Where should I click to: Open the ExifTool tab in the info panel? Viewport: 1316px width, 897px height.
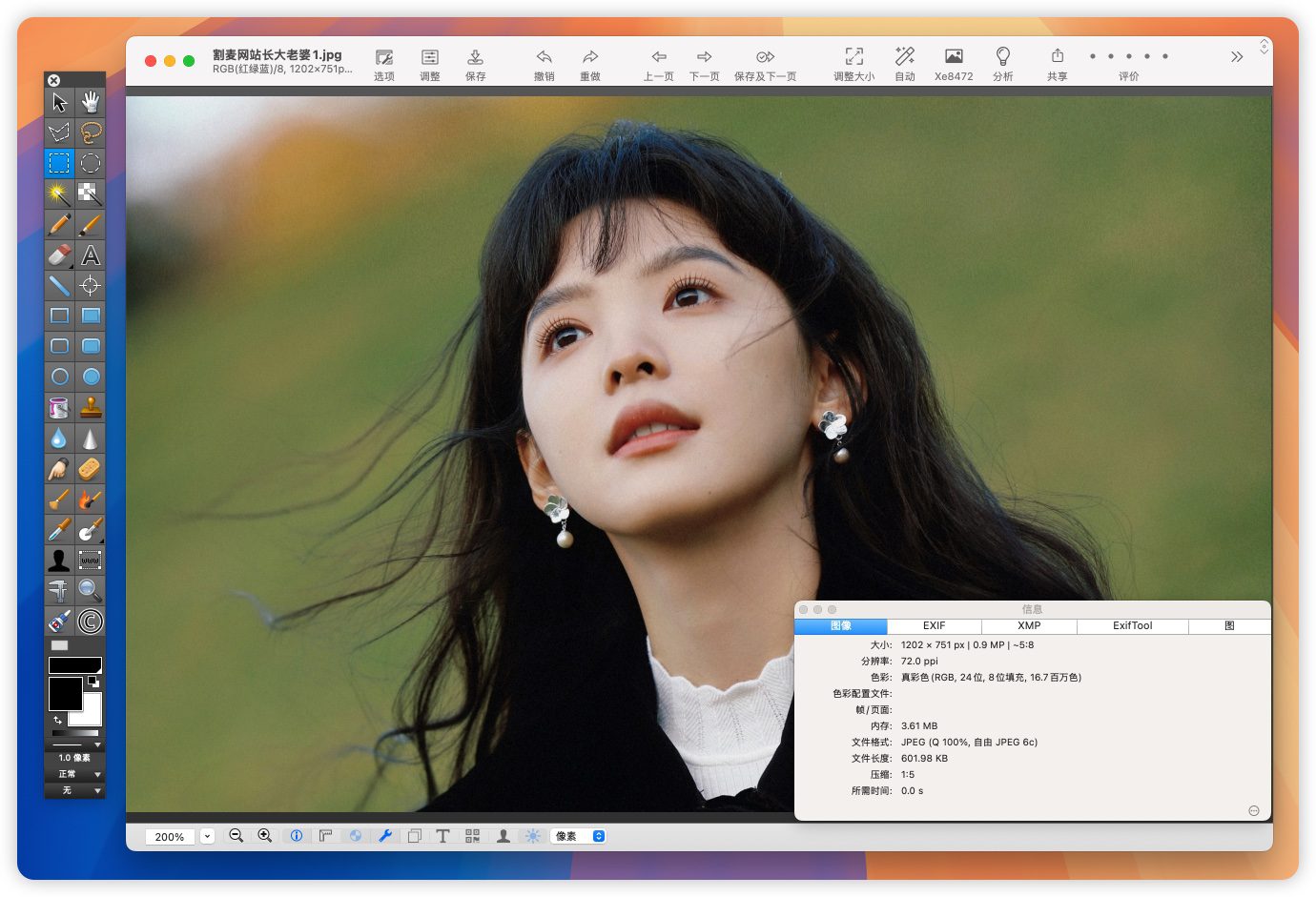(x=1132, y=626)
